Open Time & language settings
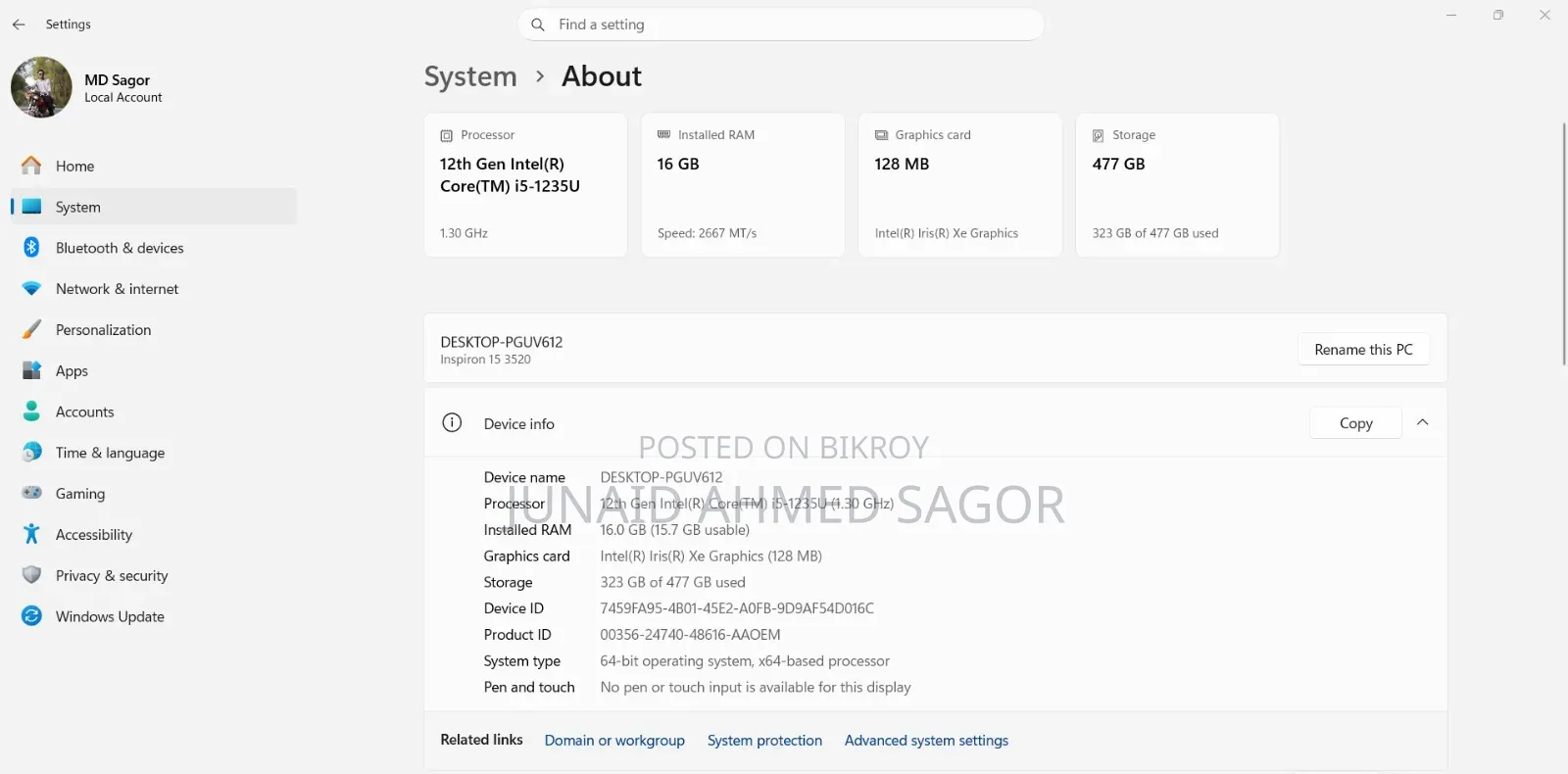Viewport: 1568px width, 774px height. point(154,453)
